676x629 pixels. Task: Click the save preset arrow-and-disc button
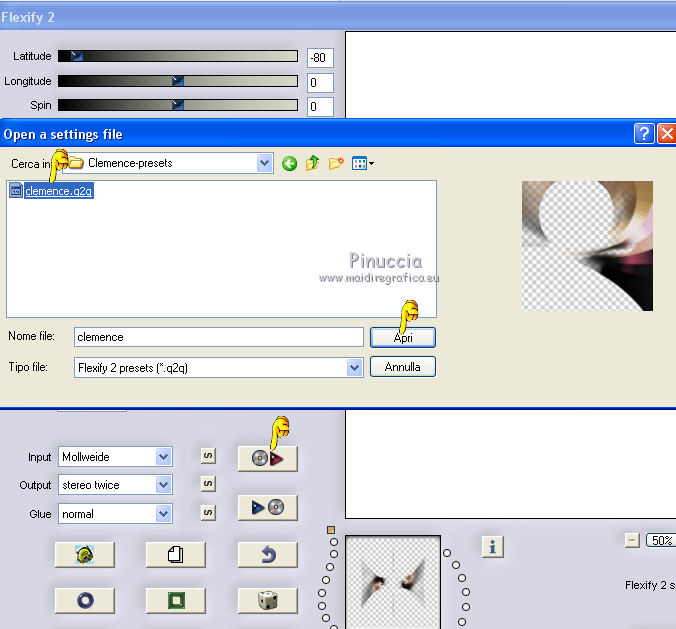click(x=267, y=507)
